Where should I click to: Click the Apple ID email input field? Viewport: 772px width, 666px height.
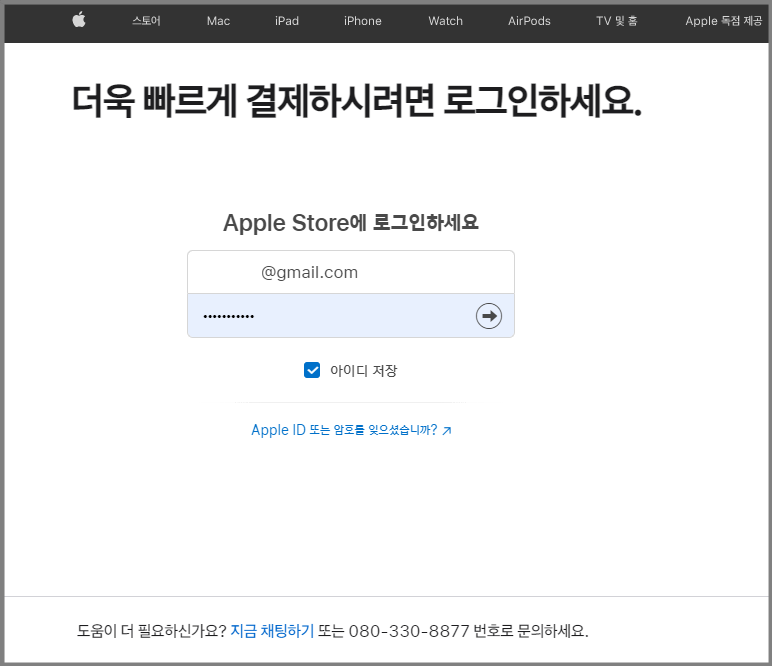(350, 272)
